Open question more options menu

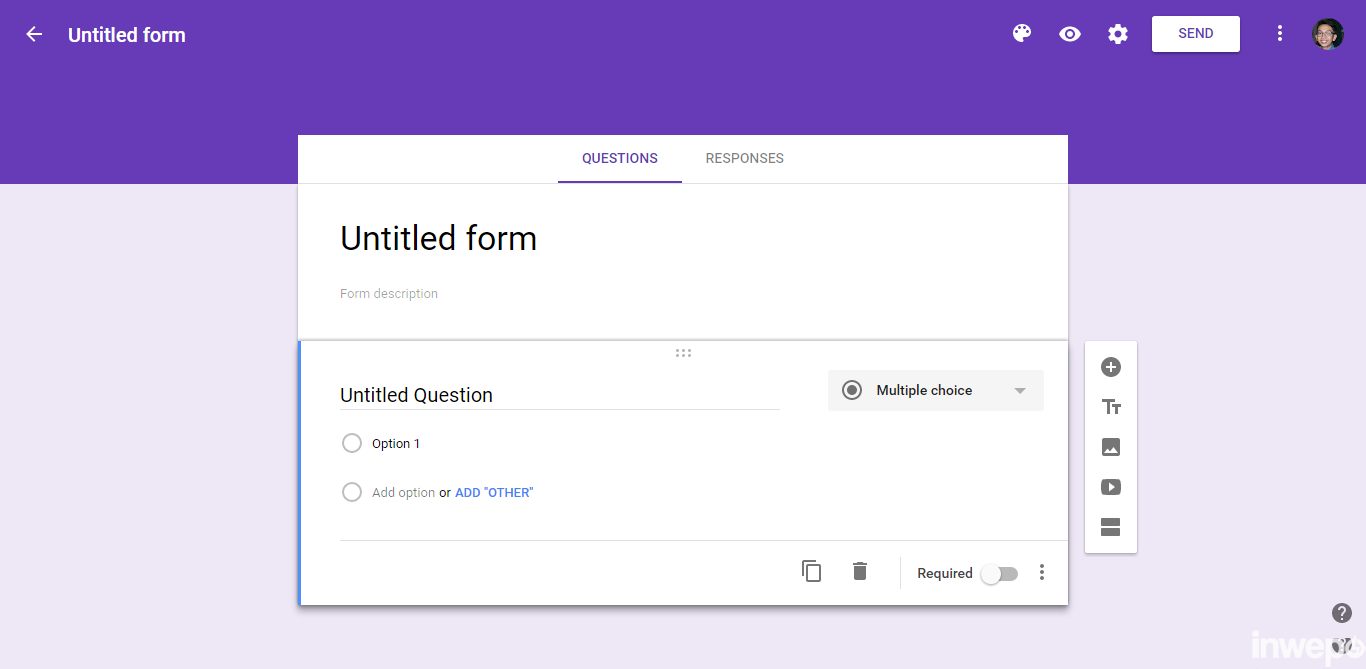(x=1042, y=572)
